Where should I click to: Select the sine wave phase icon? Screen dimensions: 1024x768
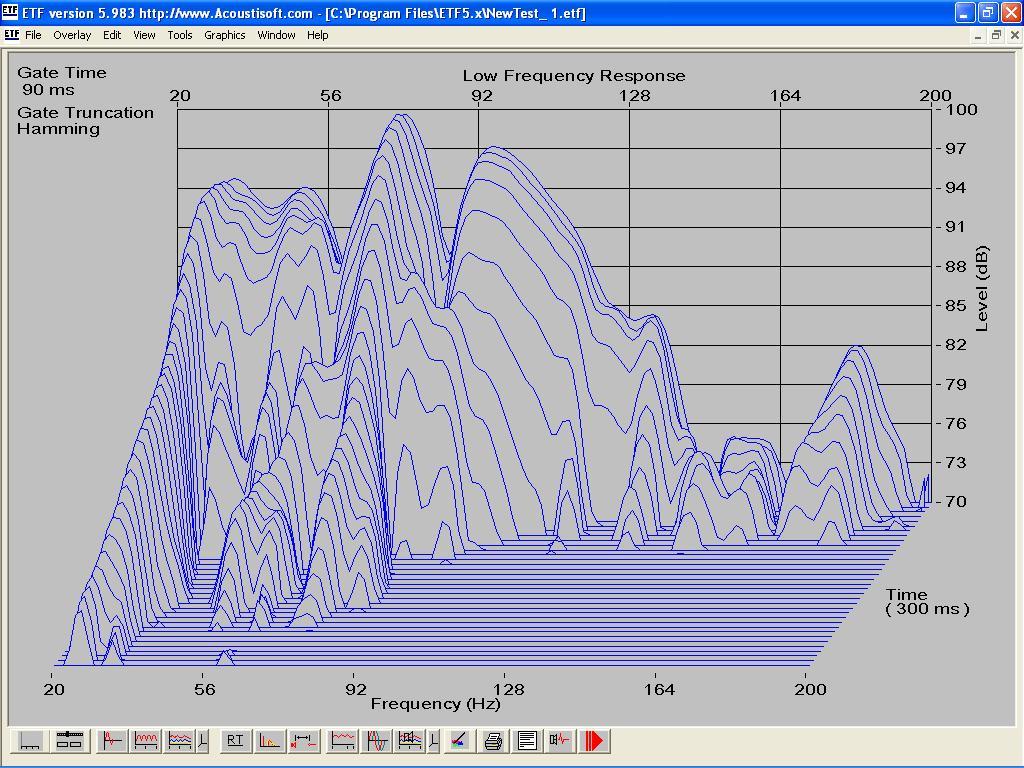click(x=377, y=741)
